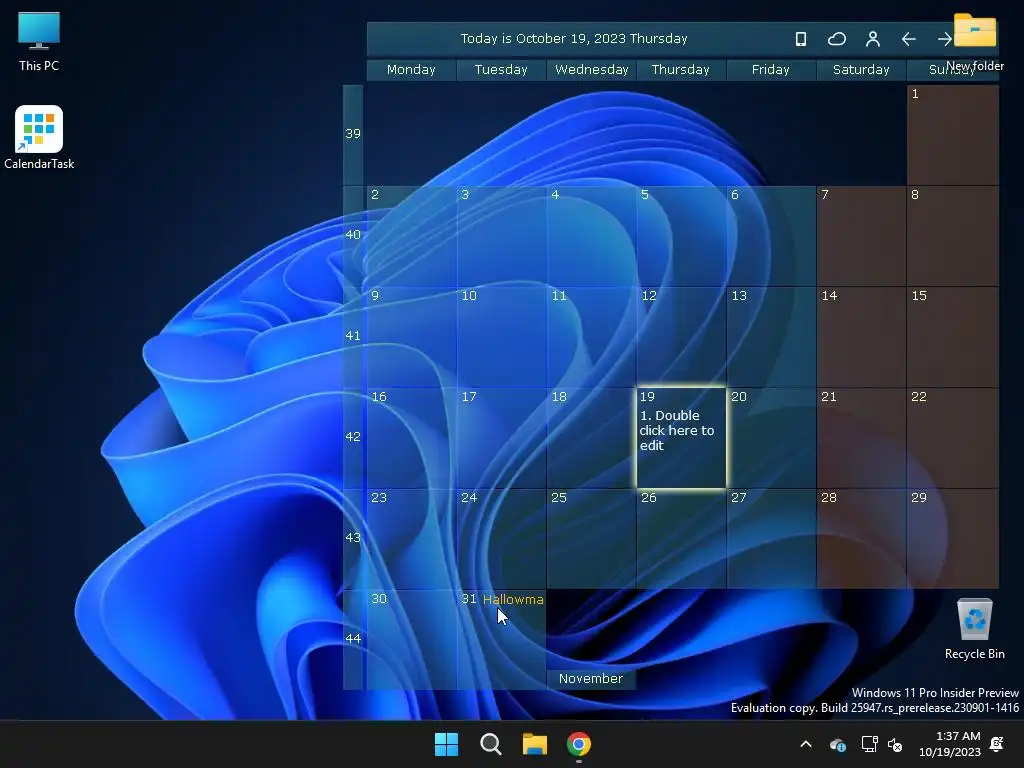Click the 'Double click here to edit' note
Viewport: 1024px width, 768px height.
click(x=677, y=430)
